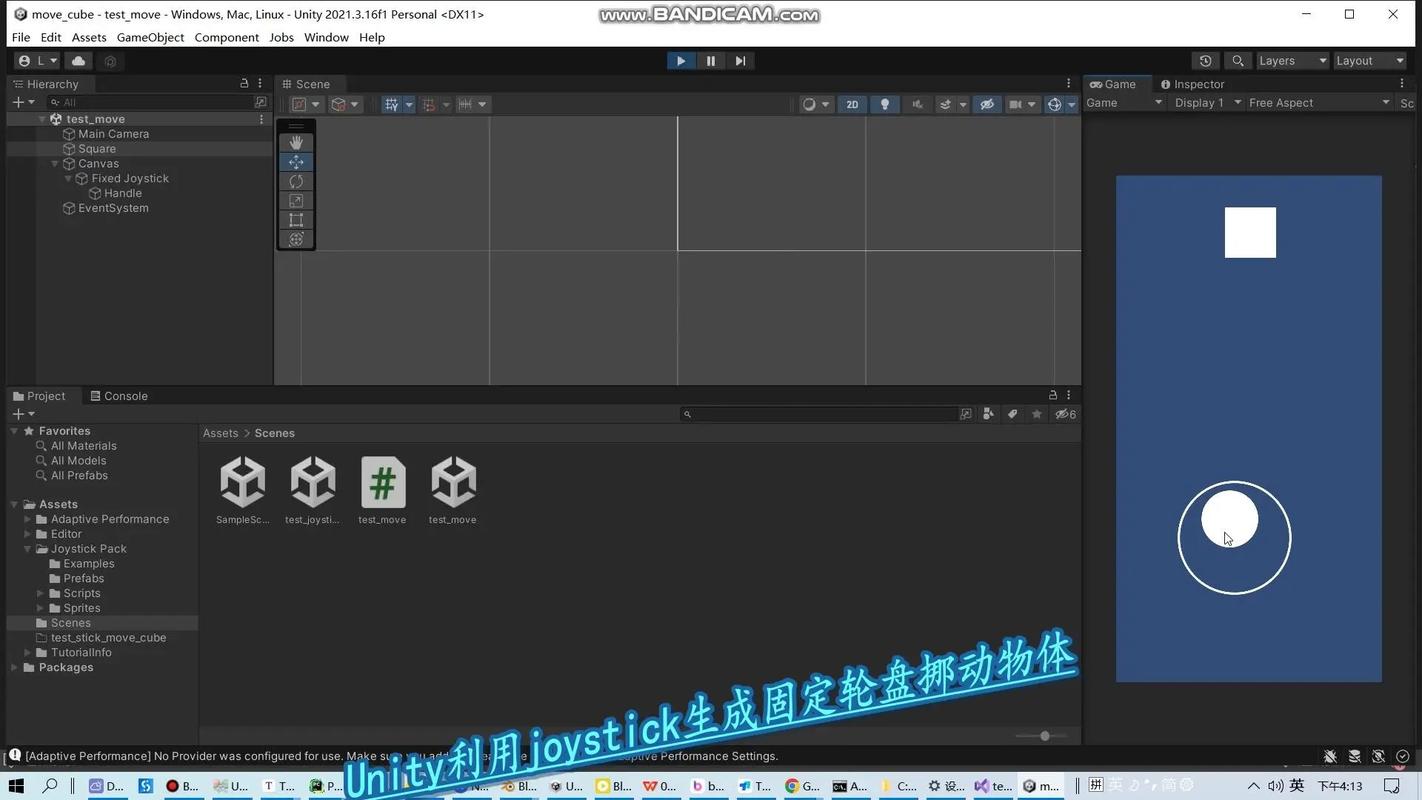Toggle Scene lighting bulb
This screenshot has height=800, width=1422.
(885, 104)
